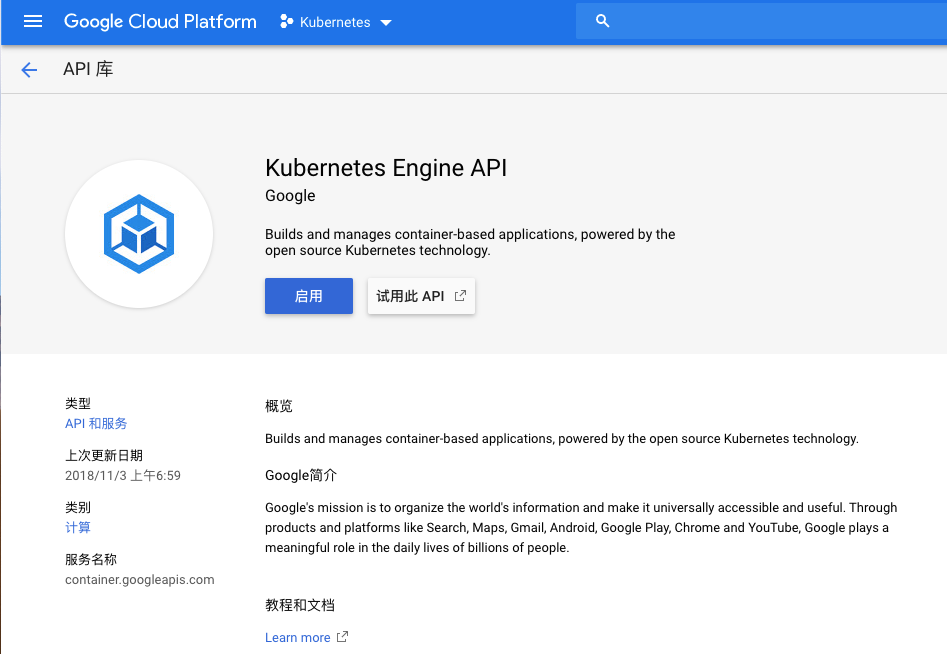Click the Google Cloud Platform logo text
This screenshot has height=654, width=947.
pyautogui.click(x=160, y=22)
